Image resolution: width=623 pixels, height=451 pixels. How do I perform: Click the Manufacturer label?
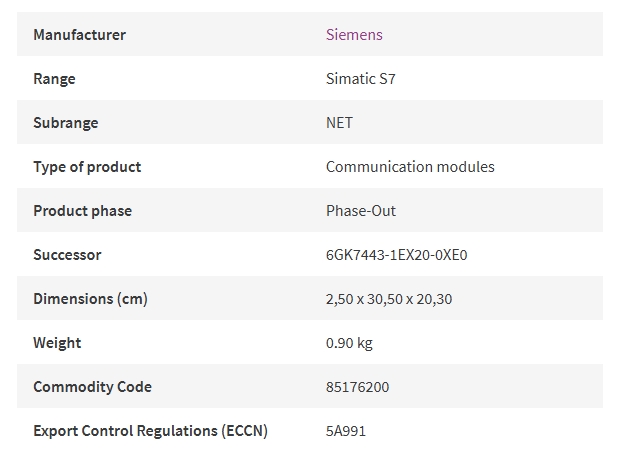[x=79, y=35]
